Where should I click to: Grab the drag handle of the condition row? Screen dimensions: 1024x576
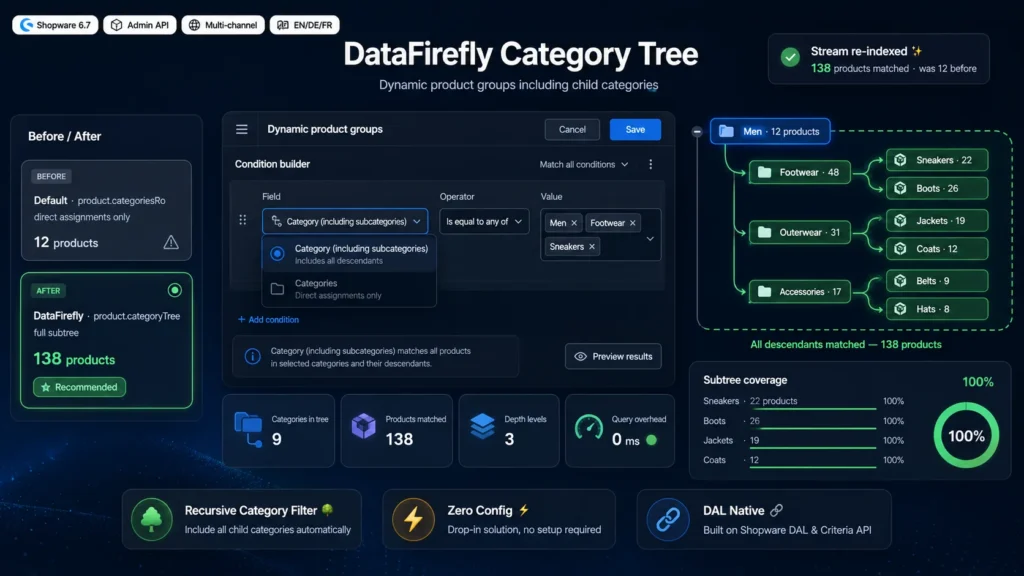(243, 220)
